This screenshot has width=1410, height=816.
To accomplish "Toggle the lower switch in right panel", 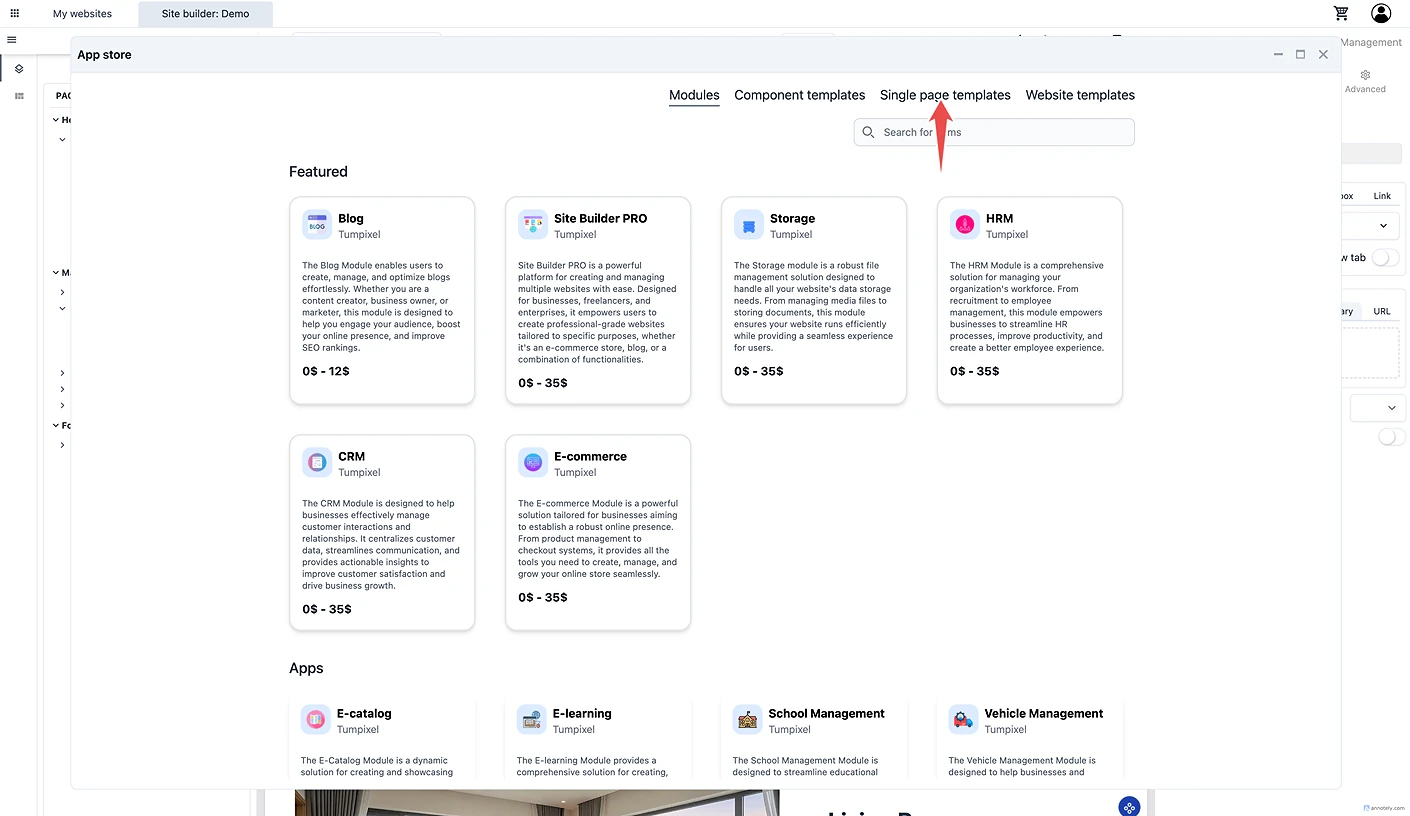I will tap(1391, 437).
